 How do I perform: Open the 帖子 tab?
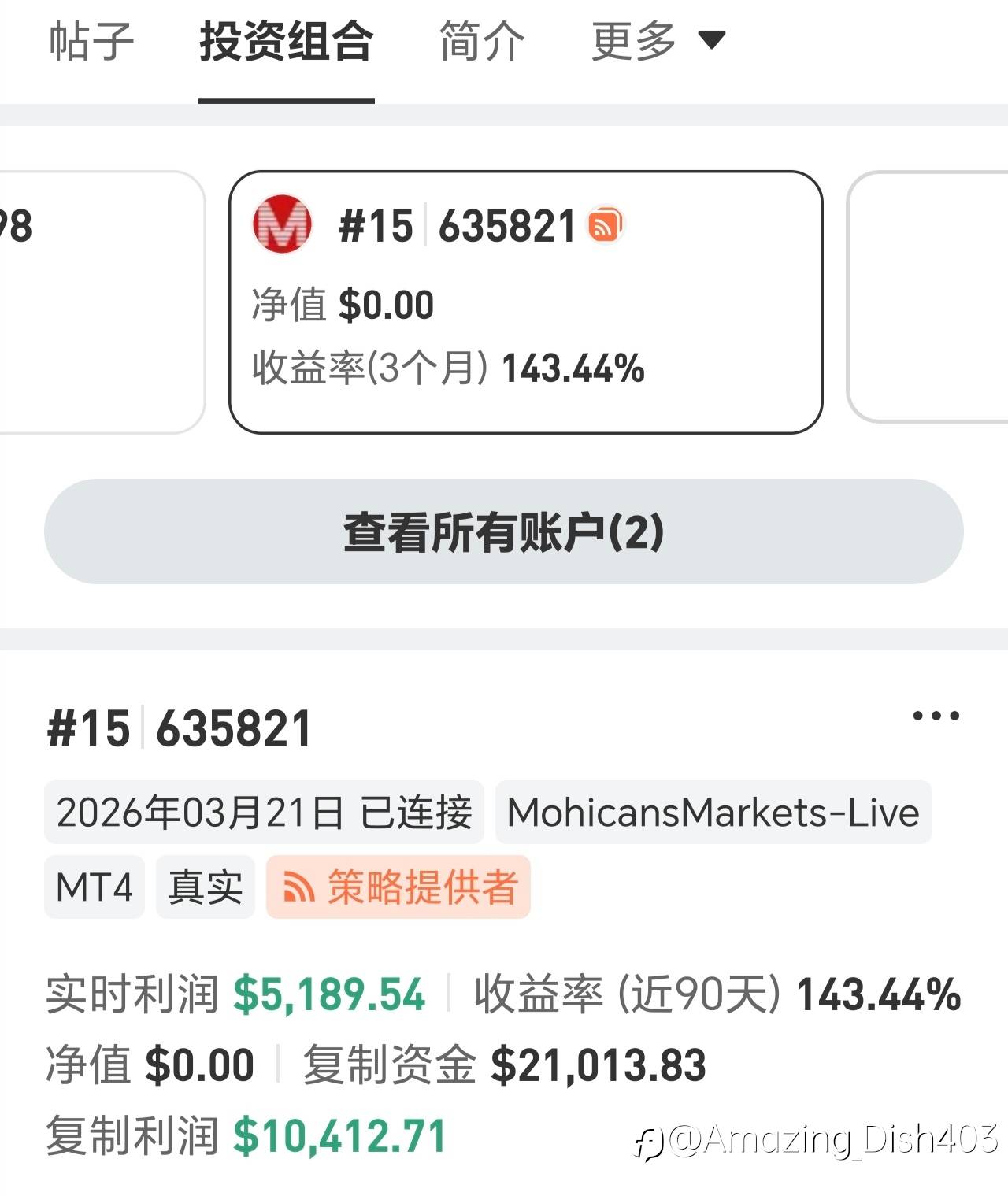coord(91,41)
